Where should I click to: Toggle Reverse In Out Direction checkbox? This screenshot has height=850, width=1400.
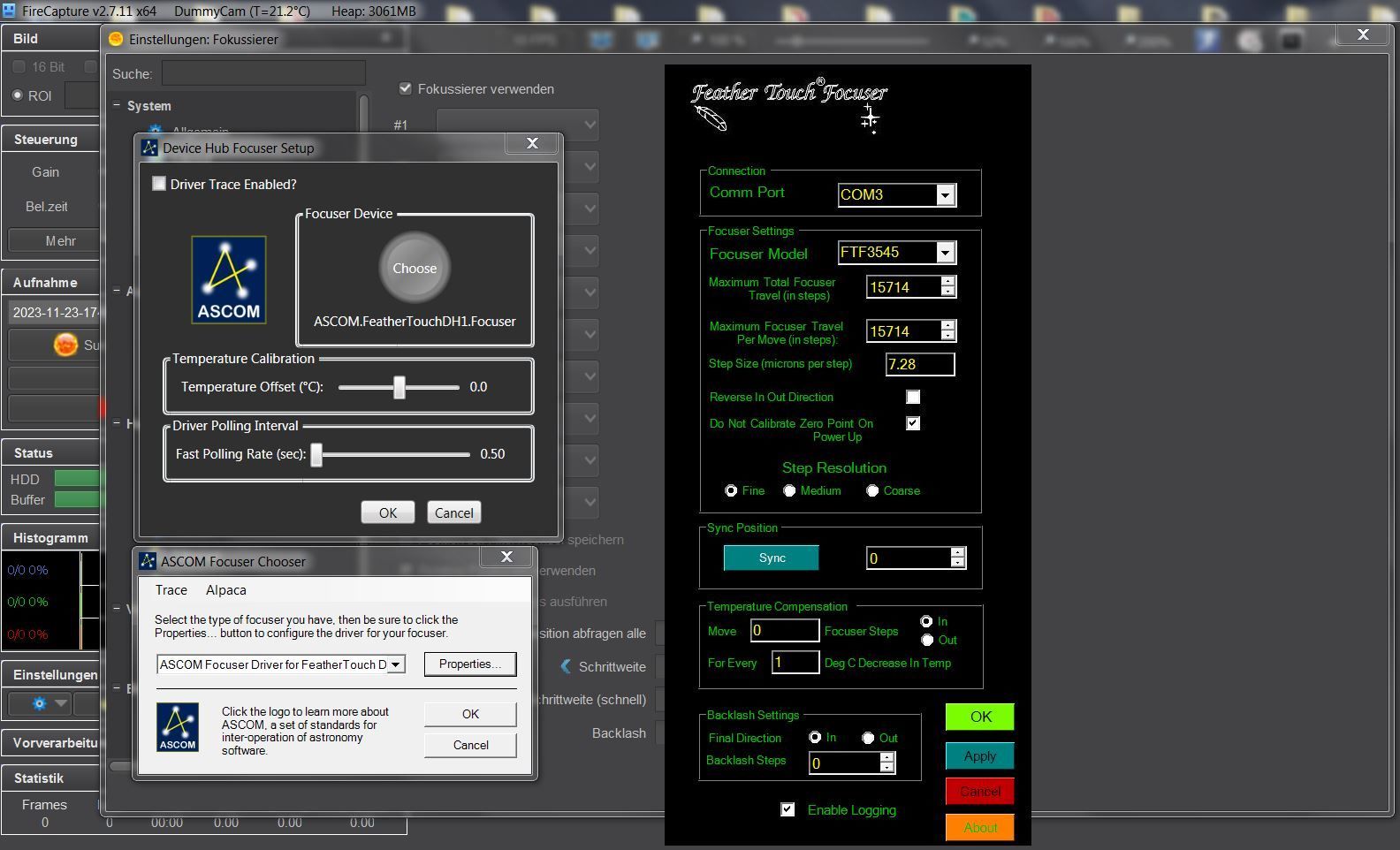click(x=913, y=397)
